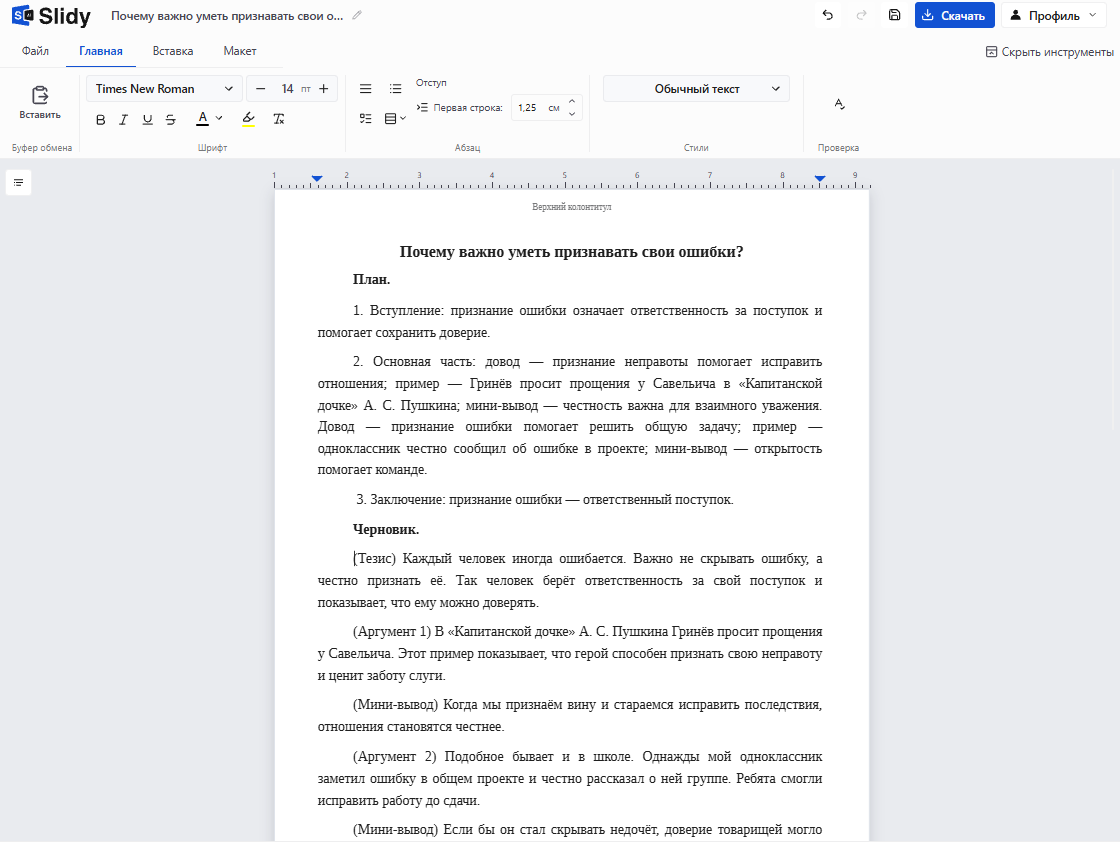Click the '(Тезис)' paragraph start

click(x=374, y=558)
